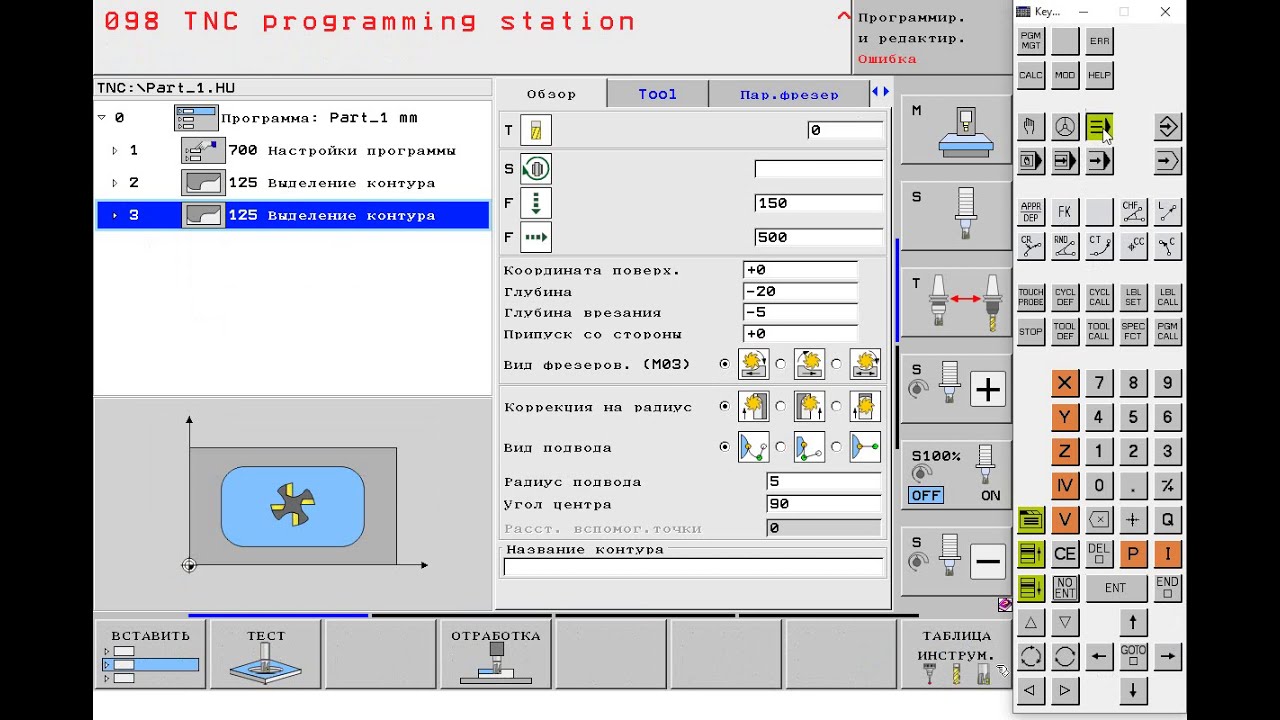Image resolution: width=1280 pixels, height=720 pixels.
Task: Click the MOD key on keypad
Action: pos(1065,75)
